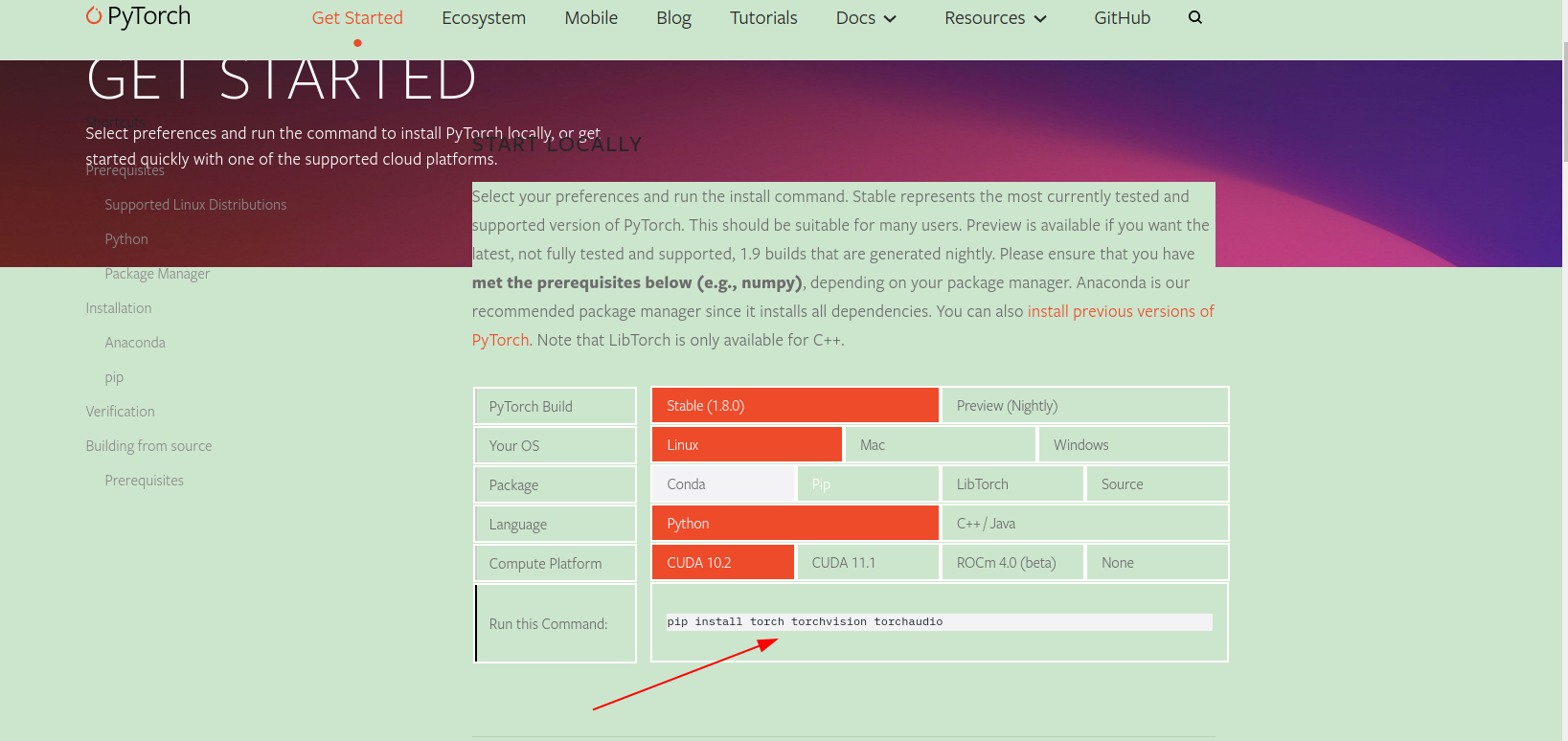Image resolution: width=1568 pixels, height=741 pixels.
Task: Go to the Ecosystem menu item
Action: click(x=484, y=17)
